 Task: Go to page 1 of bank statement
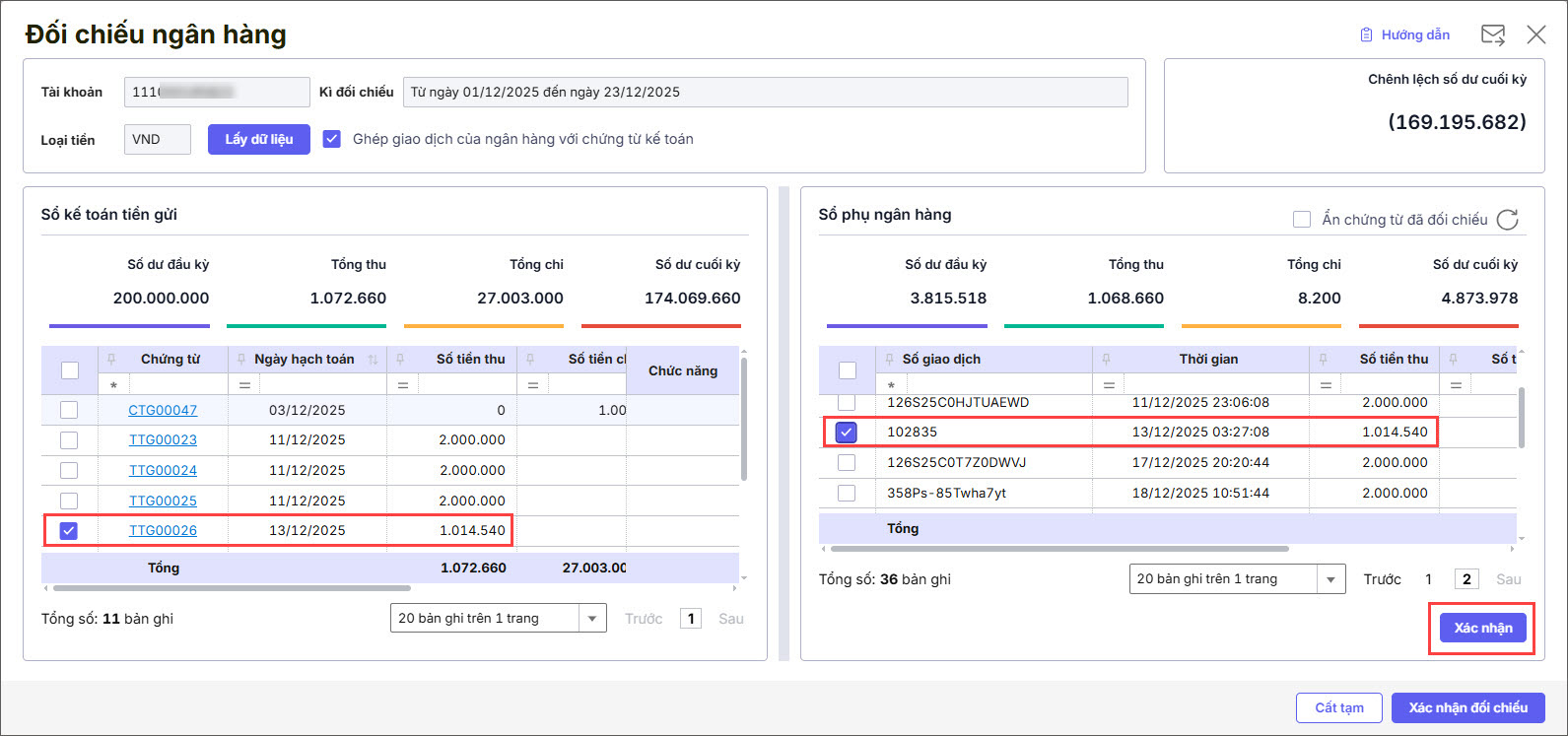(1428, 579)
